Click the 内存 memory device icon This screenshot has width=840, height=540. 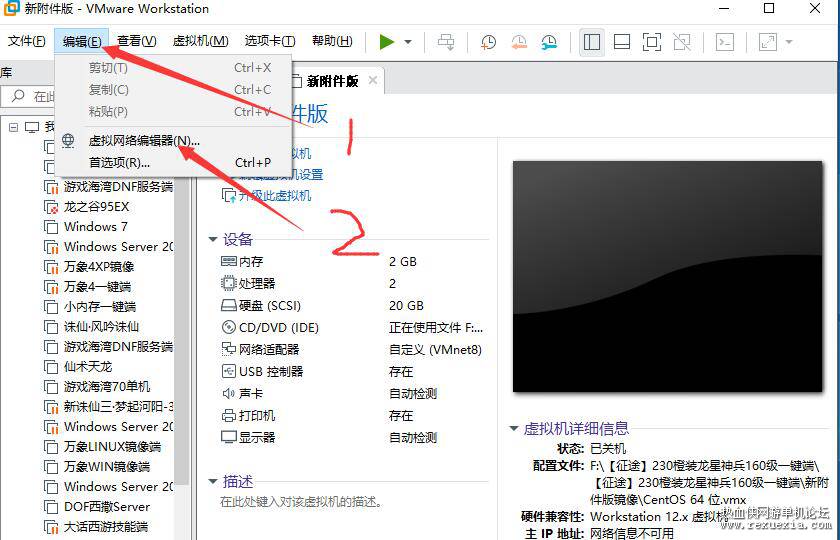point(229,261)
